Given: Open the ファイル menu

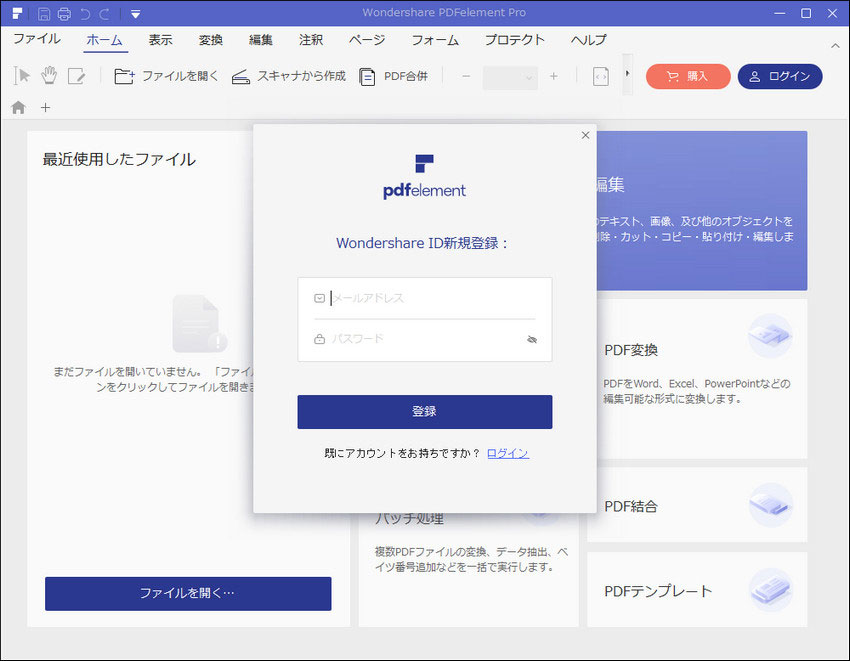Looking at the screenshot, I should pos(37,39).
